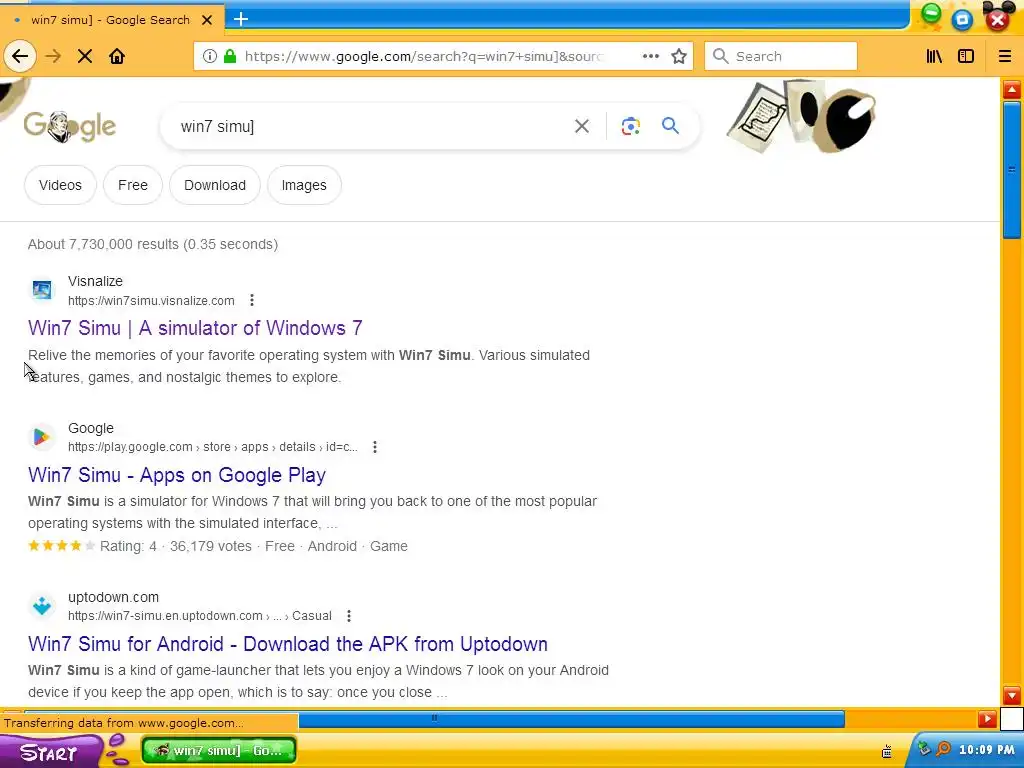Clear the Google search box text
1024x768 pixels.
click(x=581, y=126)
